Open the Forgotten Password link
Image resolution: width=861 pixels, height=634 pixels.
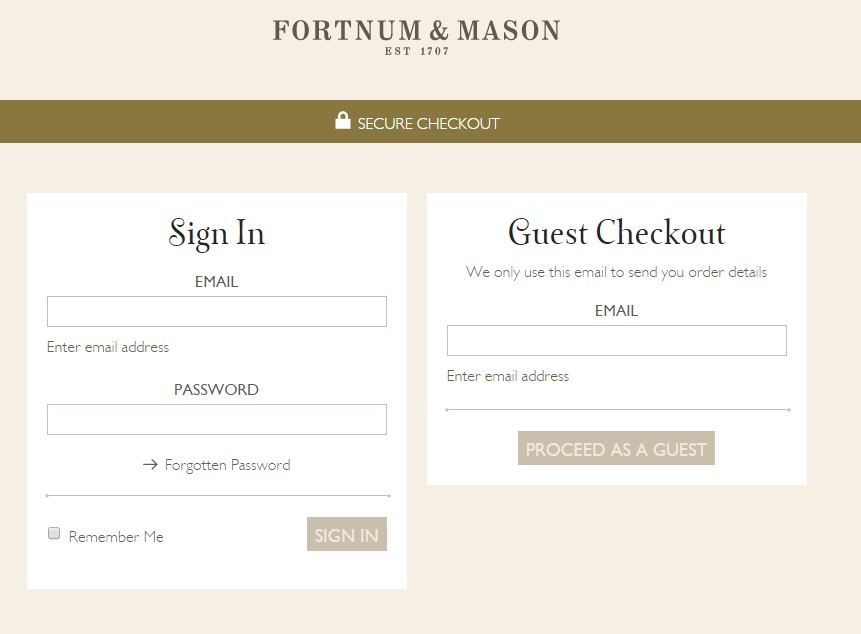tap(228, 464)
